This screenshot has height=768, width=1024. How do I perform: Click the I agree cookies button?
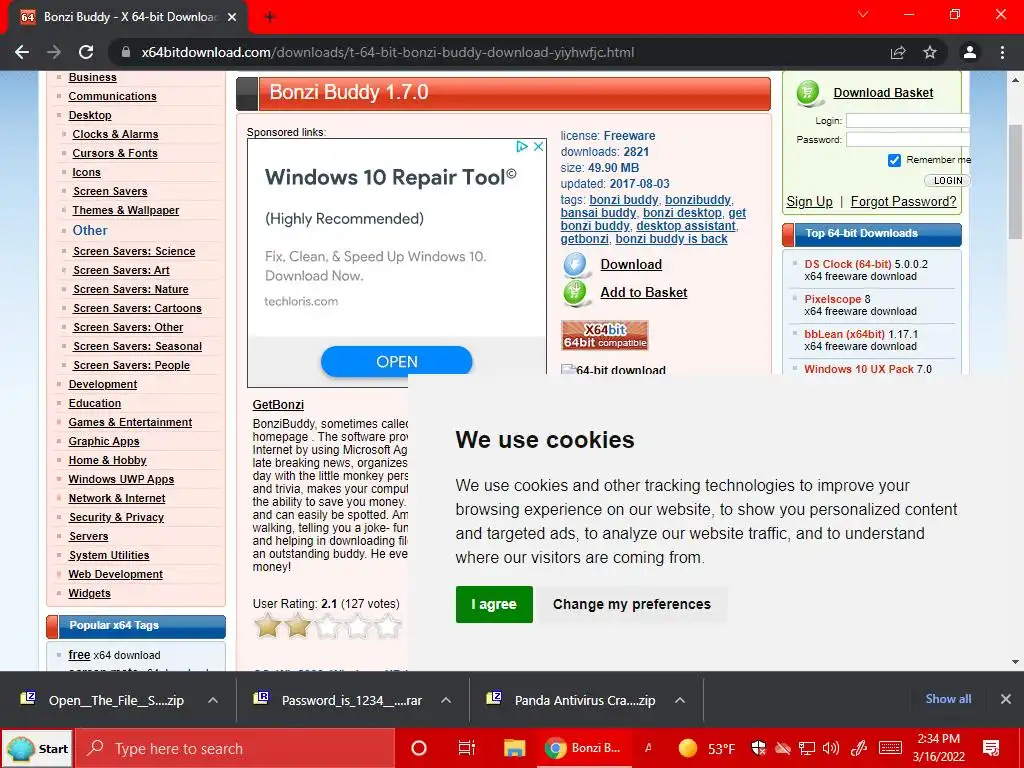(x=494, y=604)
